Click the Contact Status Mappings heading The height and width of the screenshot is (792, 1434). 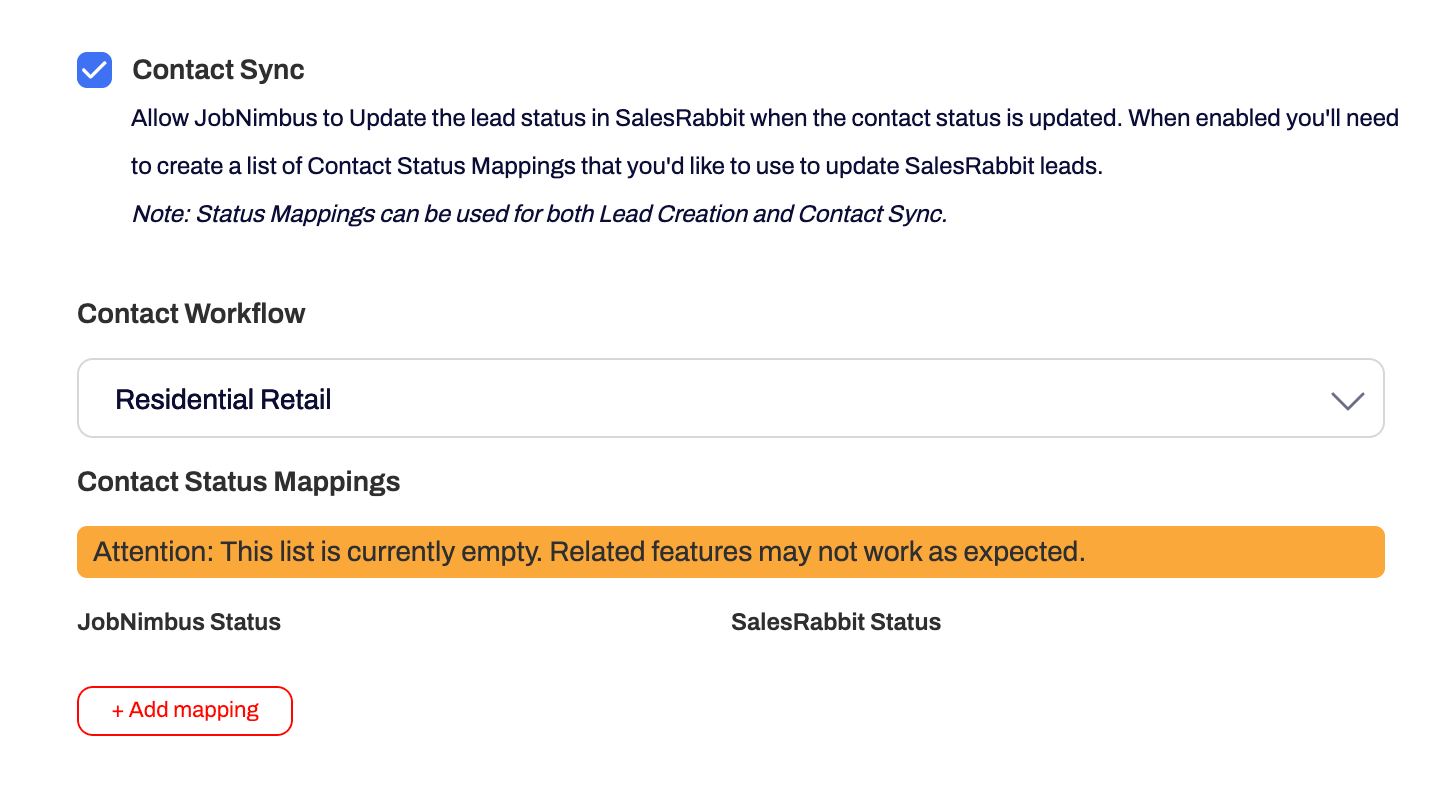pos(238,481)
